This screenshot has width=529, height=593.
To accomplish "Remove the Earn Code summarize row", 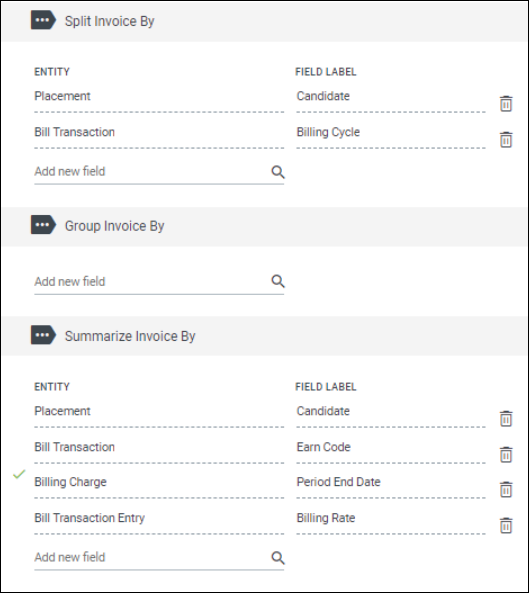I will [x=506, y=455].
